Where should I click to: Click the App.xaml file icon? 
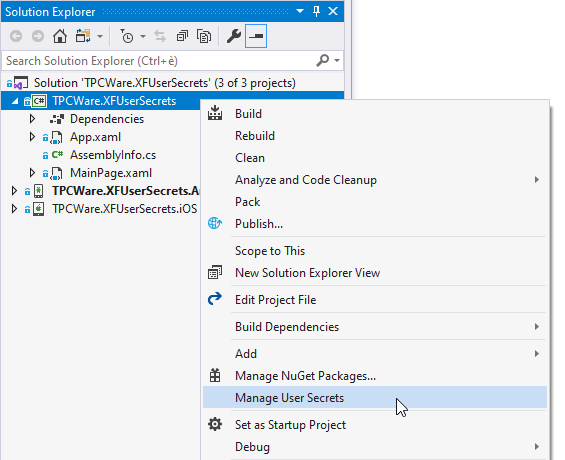point(56,137)
